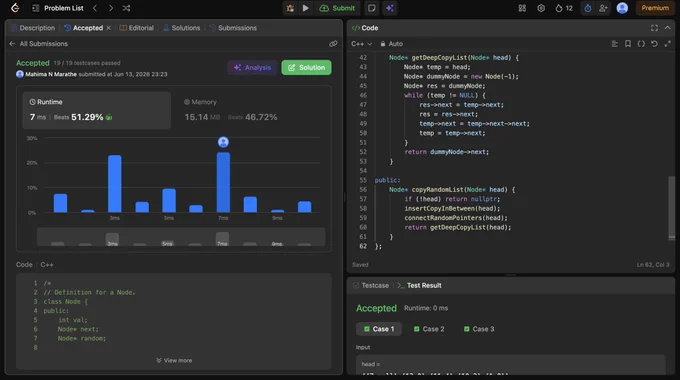680x380 pixels.
Task: Go to the previous problem arrow
Action: point(95,8)
